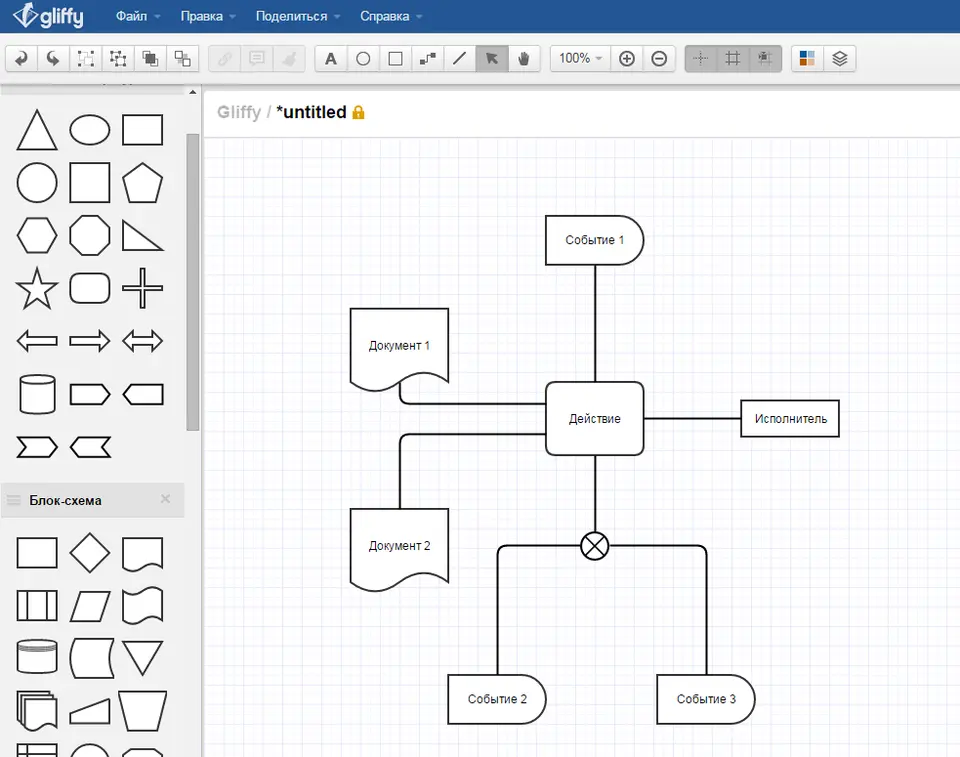Select the Действие shape on canvas
The height and width of the screenshot is (757, 960).
[594, 418]
